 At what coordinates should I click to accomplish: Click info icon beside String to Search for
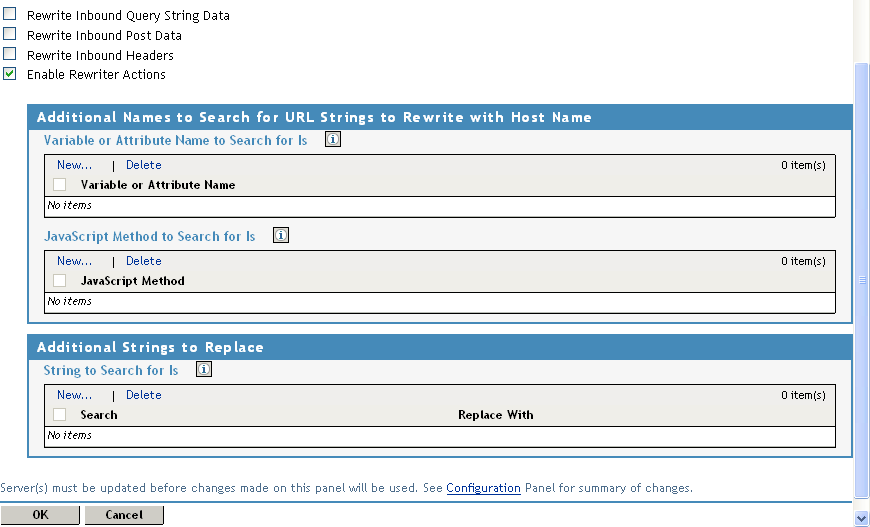(x=204, y=370)
